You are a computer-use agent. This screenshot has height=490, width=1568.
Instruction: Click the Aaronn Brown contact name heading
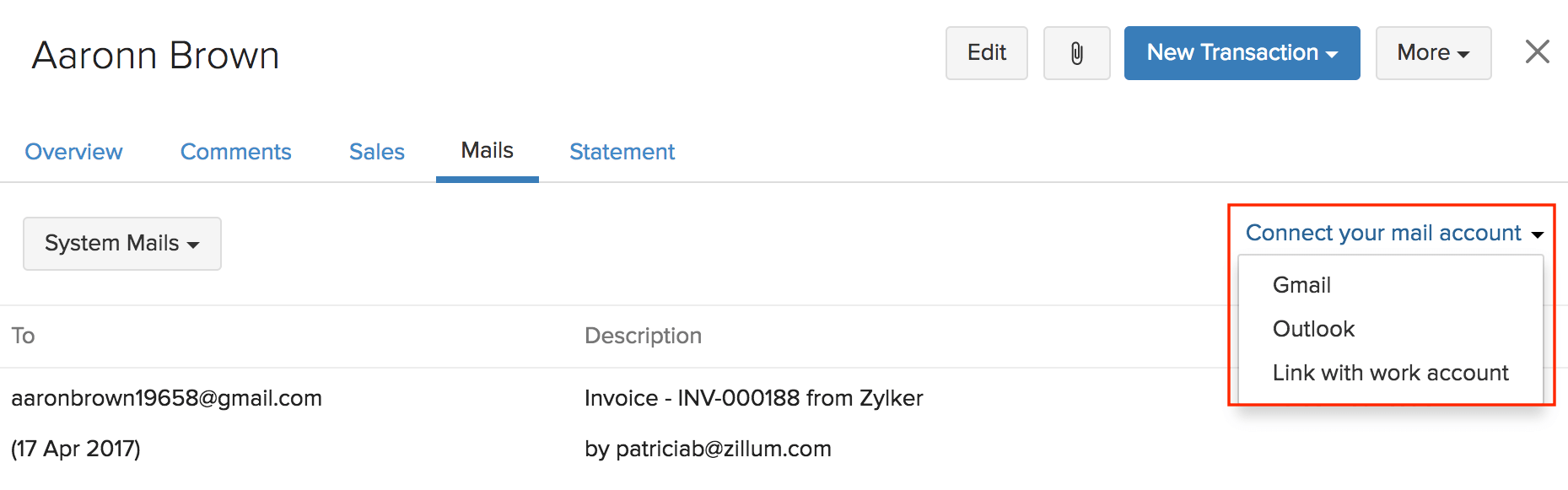tap(155, 56)
